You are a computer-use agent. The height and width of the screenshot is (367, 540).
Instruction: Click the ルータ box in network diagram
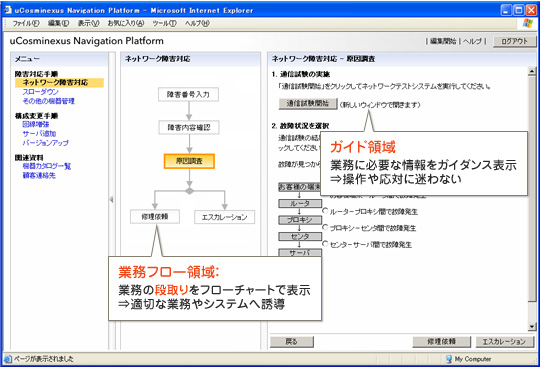point(300,203)
